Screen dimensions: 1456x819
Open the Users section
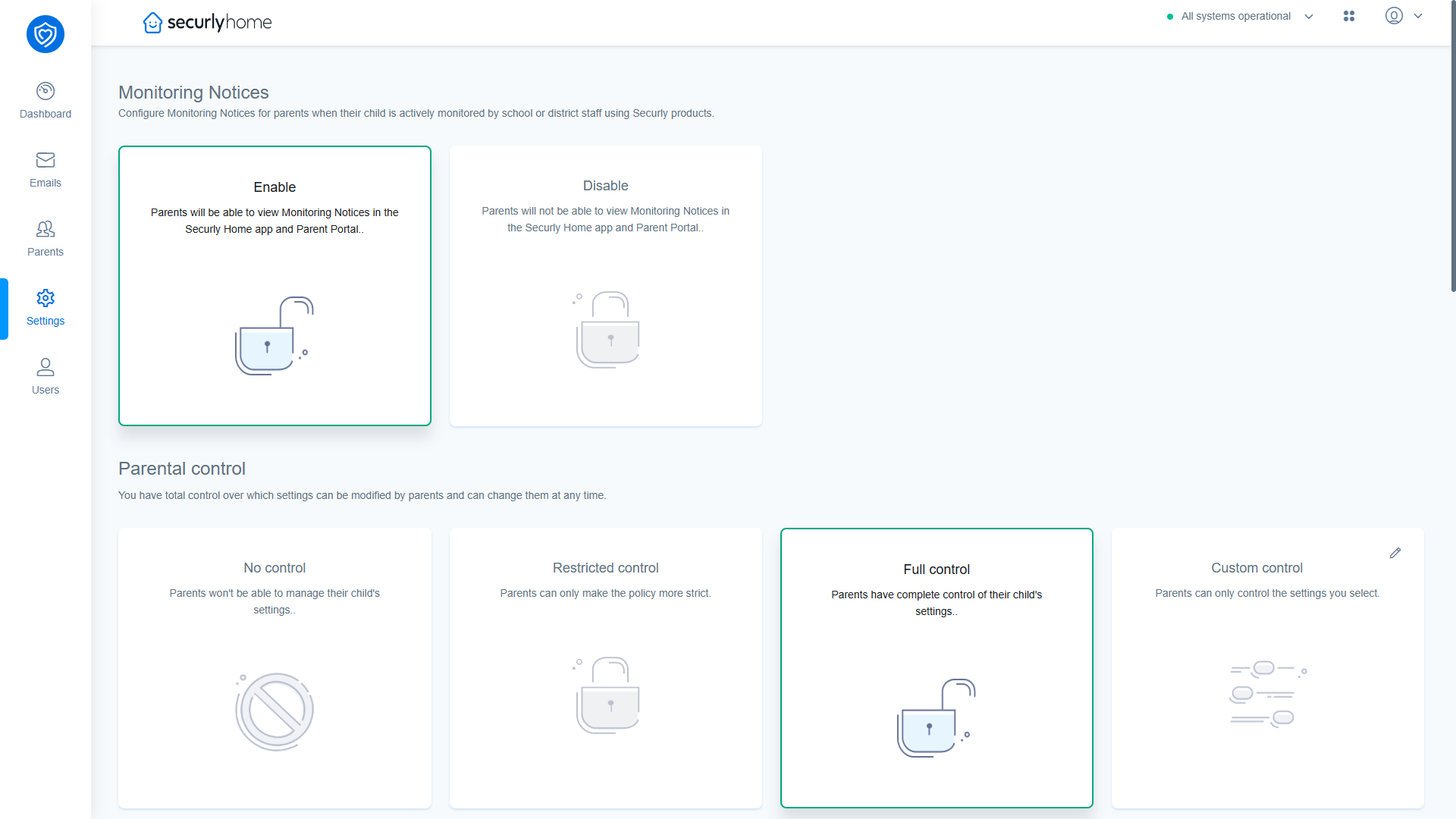45,377
